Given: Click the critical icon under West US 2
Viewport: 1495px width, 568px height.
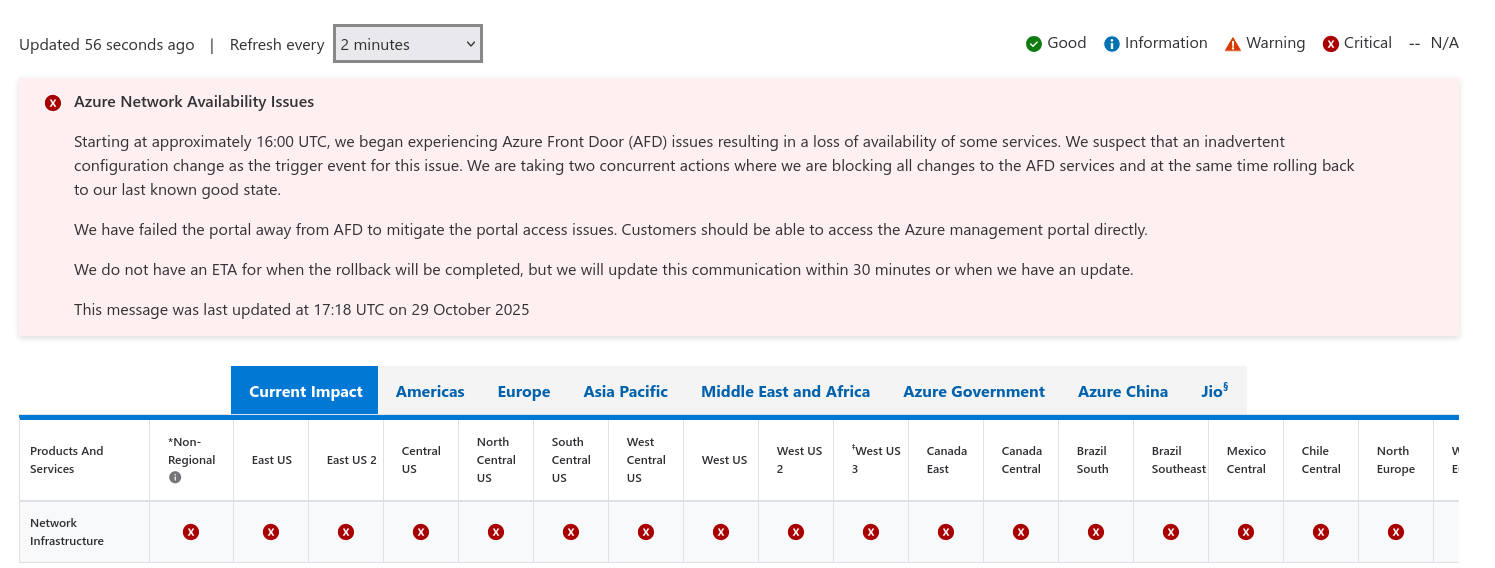Looking at the screenshot, I should click(796, 532).
